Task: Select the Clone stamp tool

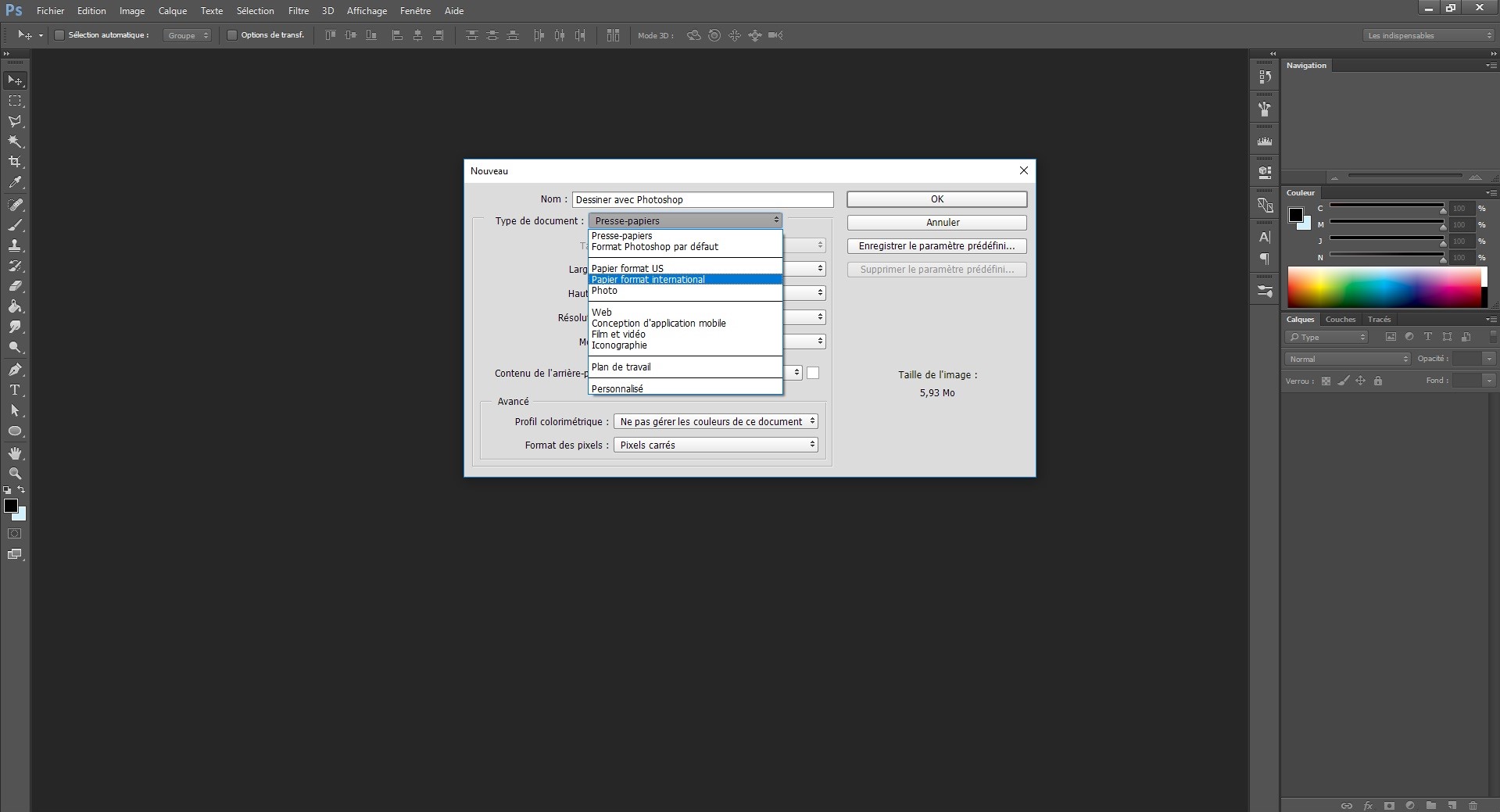Action: [x=15, y=245]
